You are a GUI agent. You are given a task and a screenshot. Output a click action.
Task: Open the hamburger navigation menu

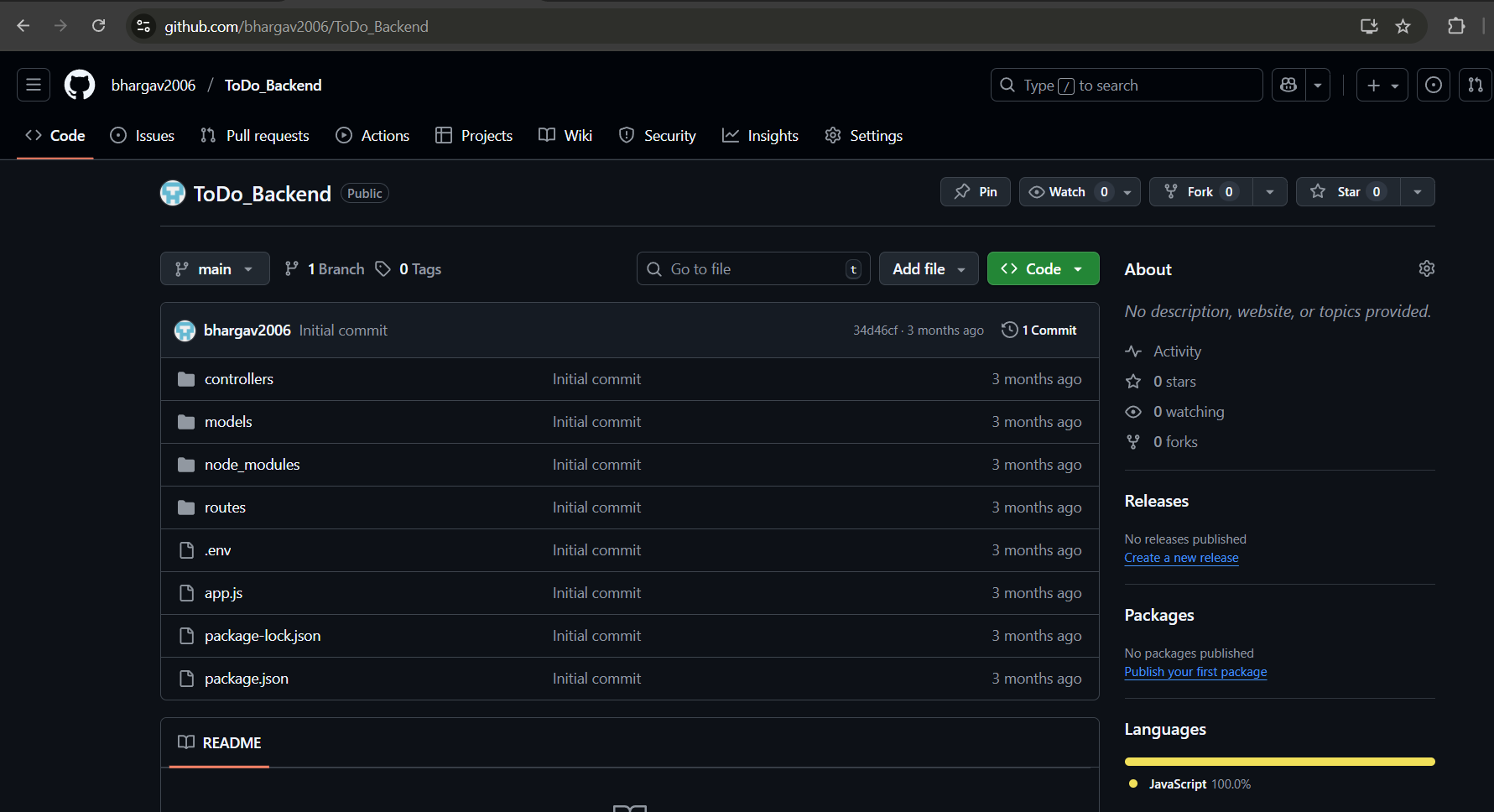34,85
